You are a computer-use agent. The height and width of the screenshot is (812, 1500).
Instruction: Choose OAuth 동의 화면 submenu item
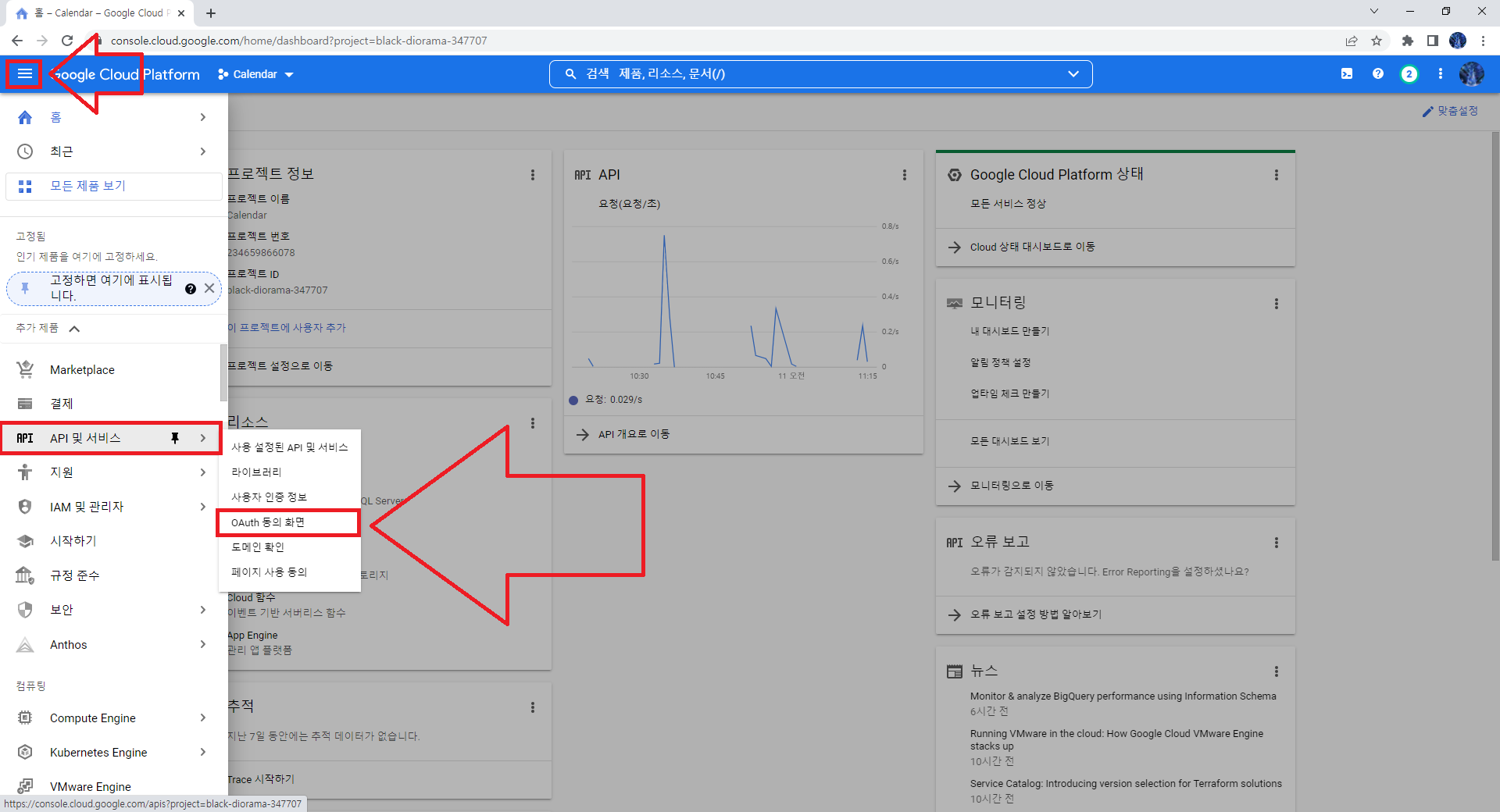coord(288,522)
